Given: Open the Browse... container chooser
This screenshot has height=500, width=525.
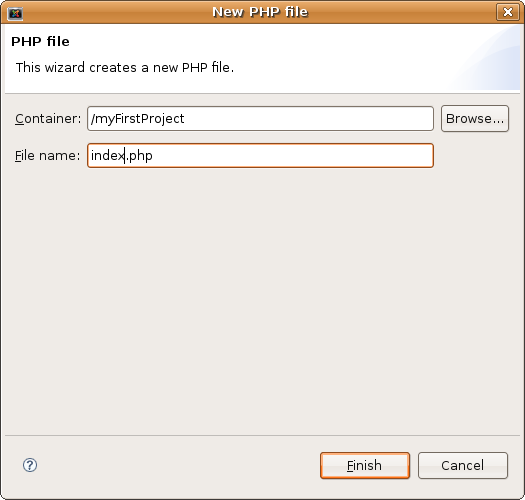Looking at the screenshot, I should (x=475, y=119).
